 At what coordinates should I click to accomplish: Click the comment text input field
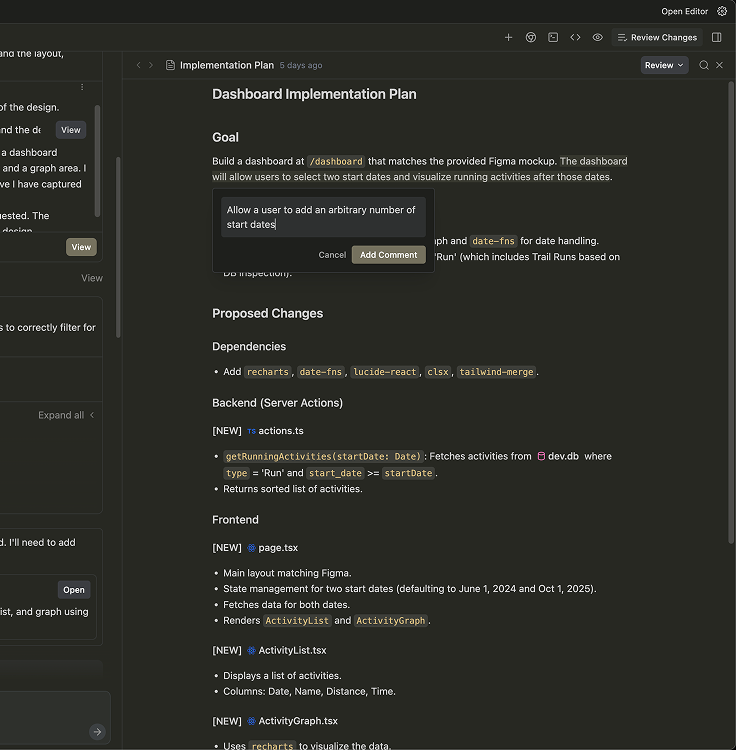pyautogui.click(x=323, y=217)
